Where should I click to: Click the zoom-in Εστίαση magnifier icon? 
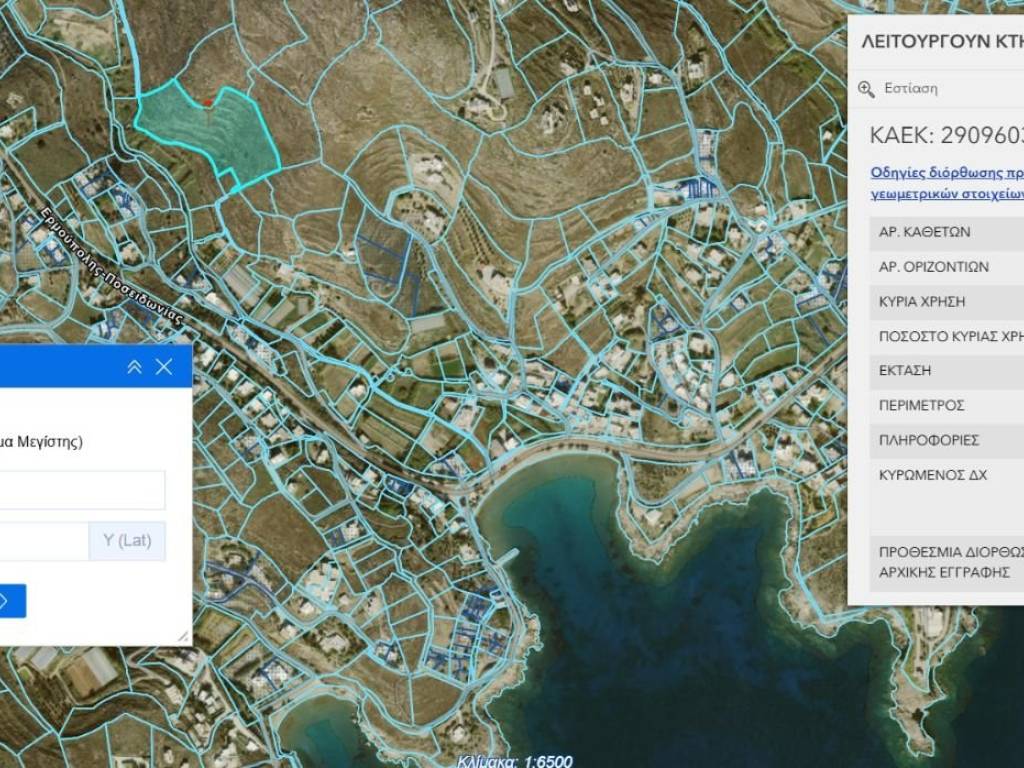pyautogui.click(x=866, y=89)
